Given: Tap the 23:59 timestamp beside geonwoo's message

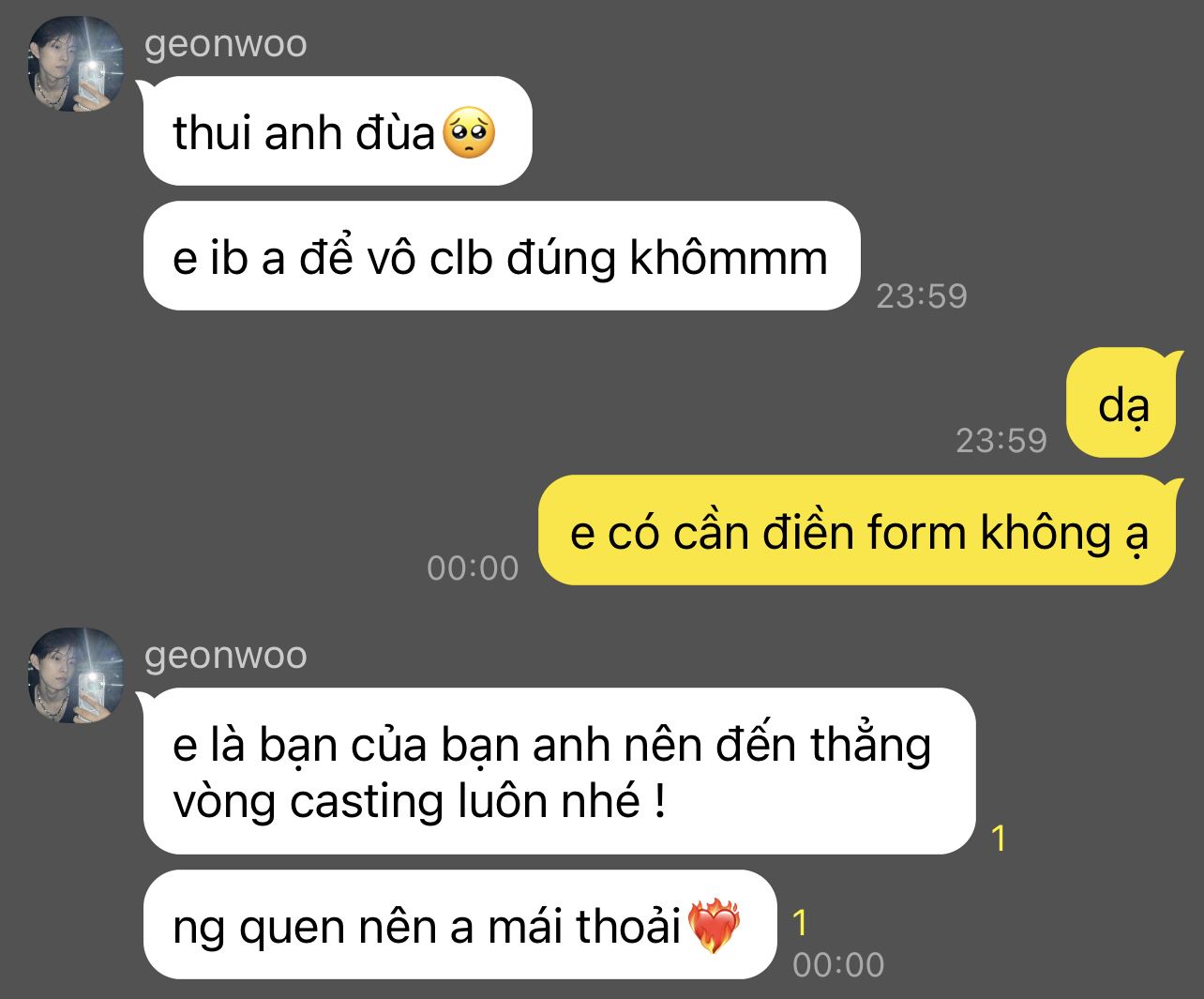Looking at the screenshot, I should click(922, 295).
